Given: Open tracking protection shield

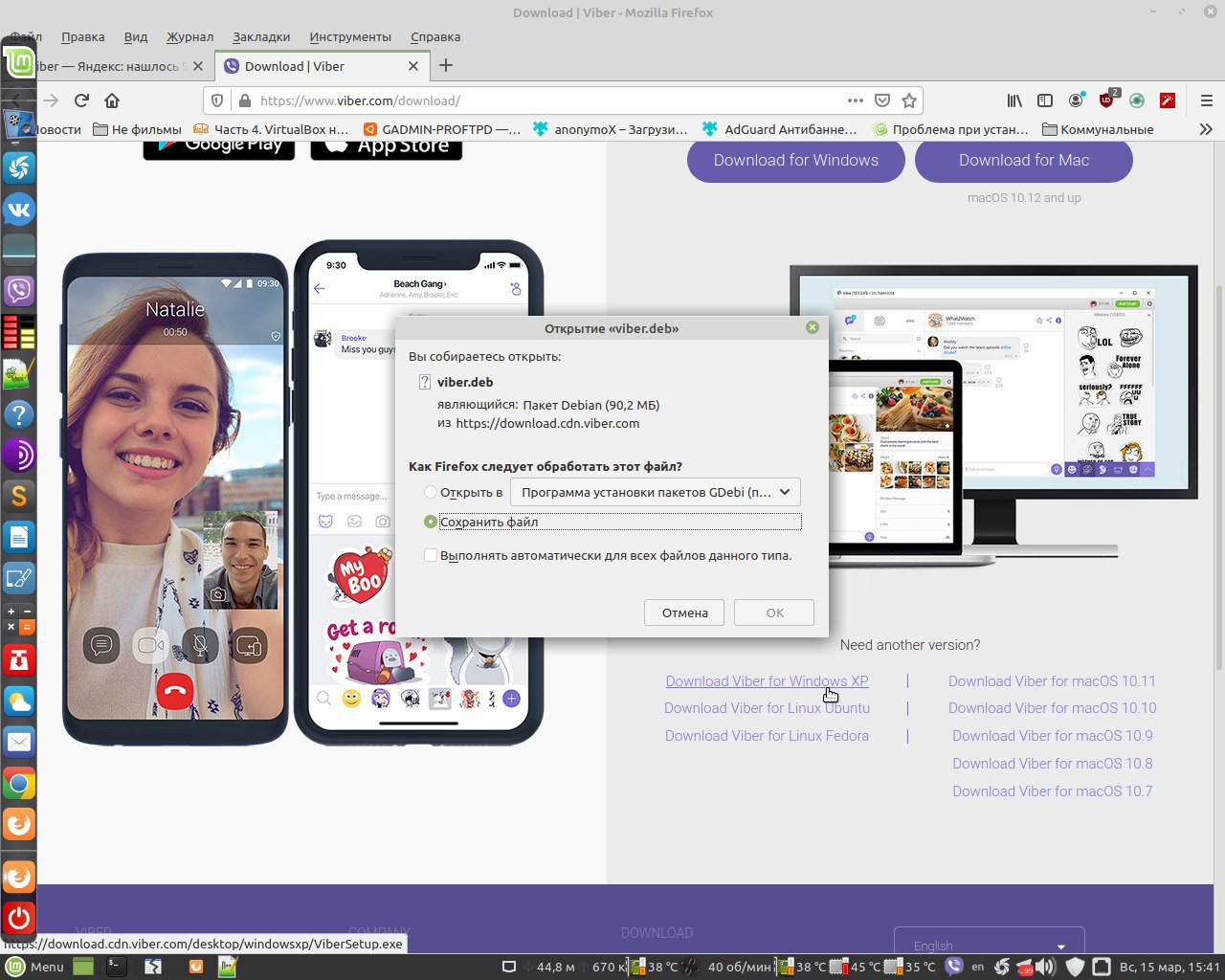Looking at the screenshot, I should [x=217, y=100].
